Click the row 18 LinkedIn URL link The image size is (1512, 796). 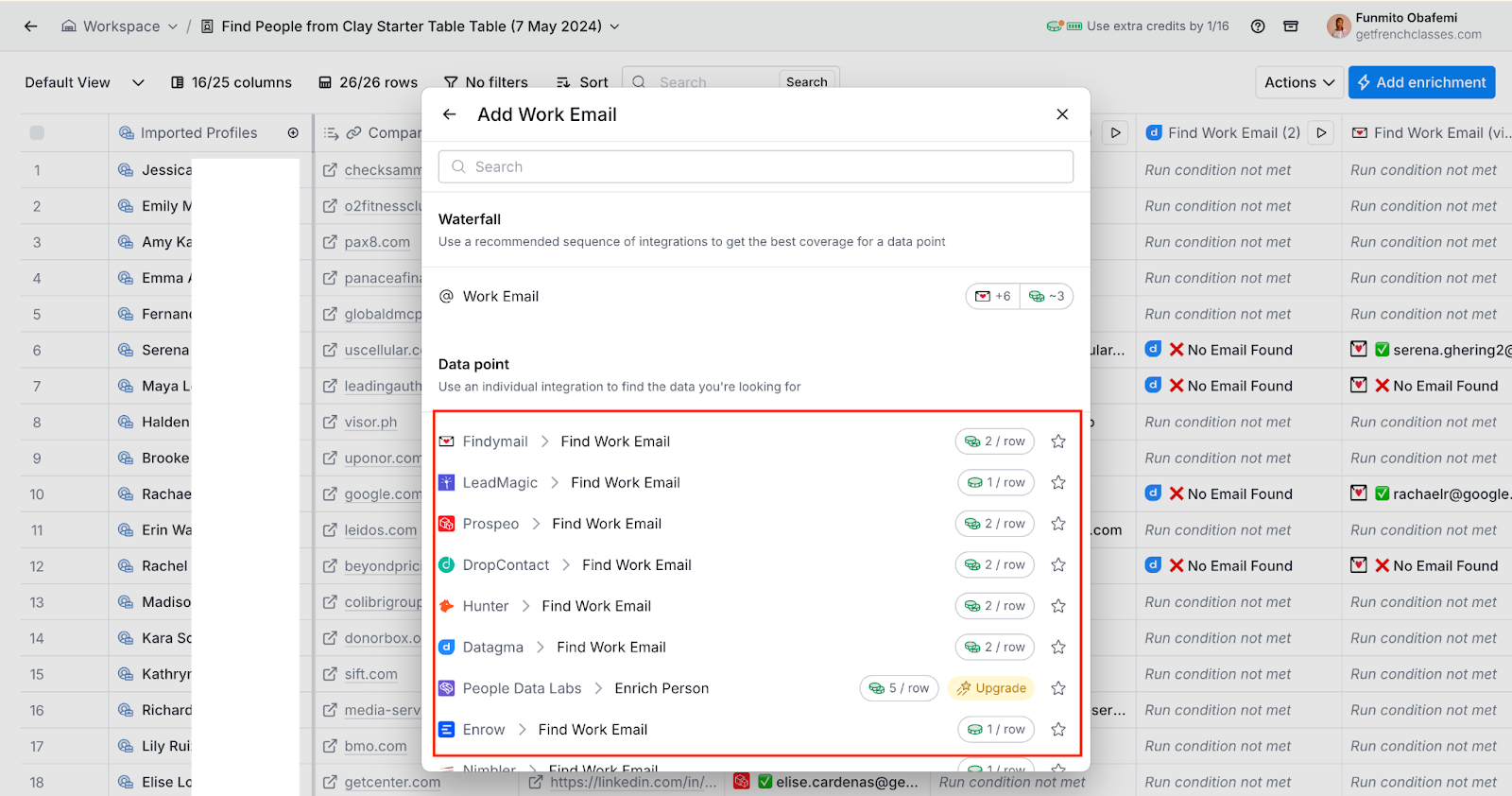pos(633,782)
